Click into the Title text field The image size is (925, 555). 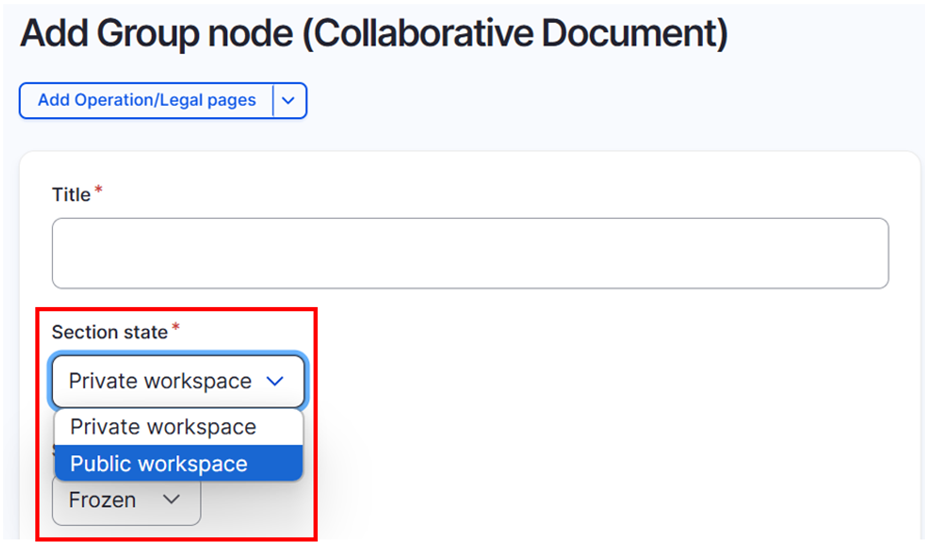[x=470, y=253]
